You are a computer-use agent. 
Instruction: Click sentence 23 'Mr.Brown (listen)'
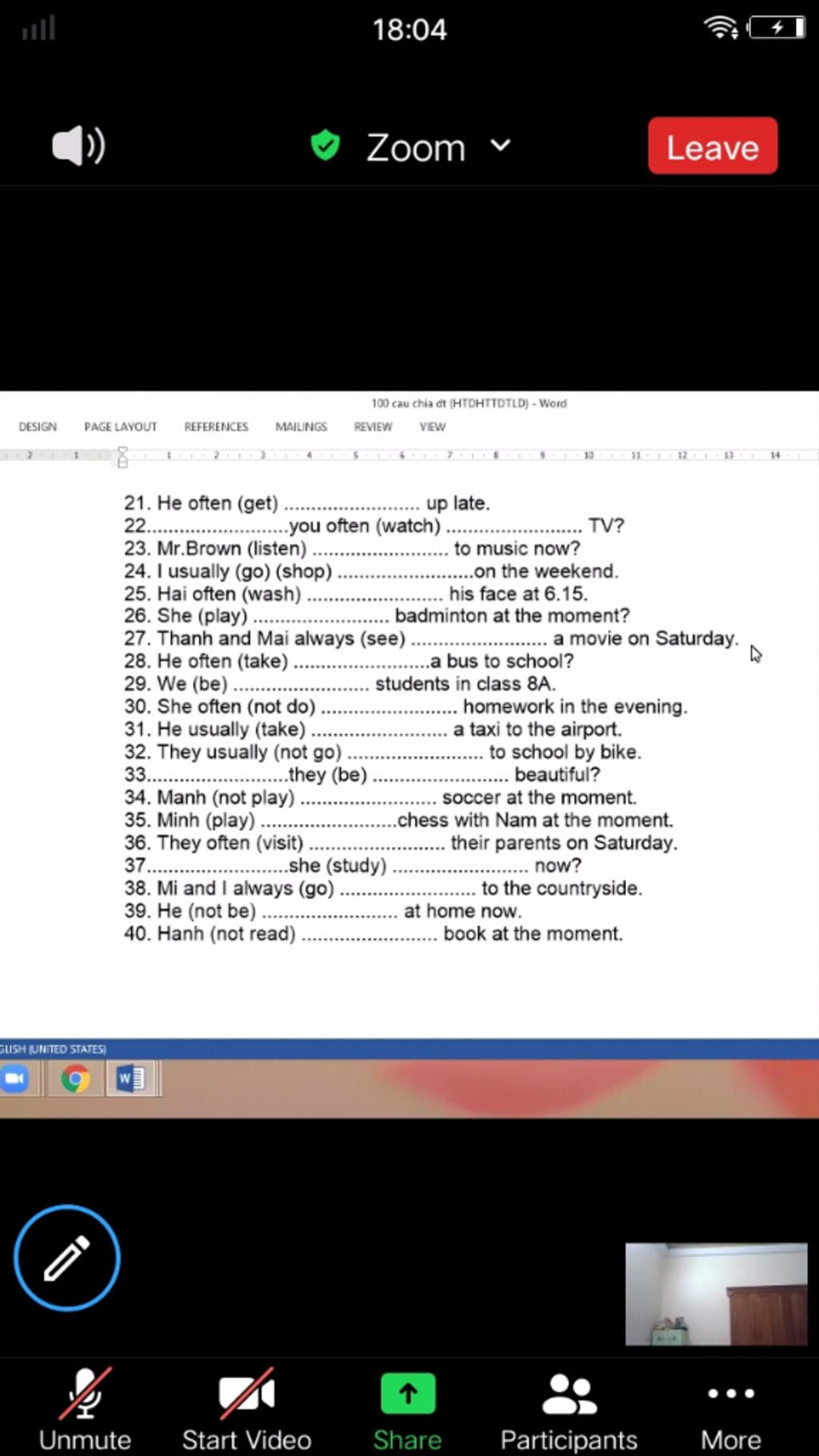(352, 548)
